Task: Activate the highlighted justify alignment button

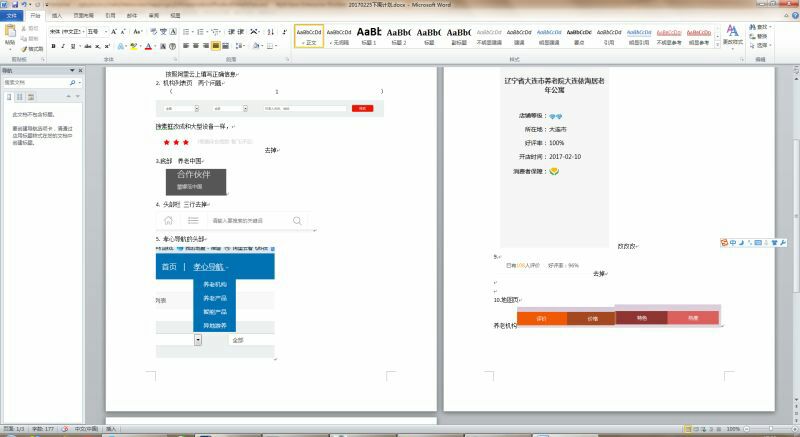Action: coord(216,46)
